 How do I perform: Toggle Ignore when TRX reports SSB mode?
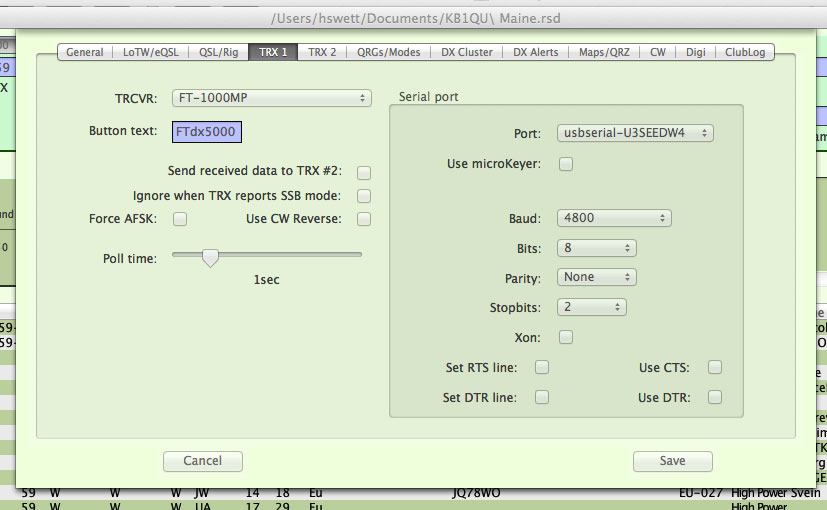click(x=365, y=196)
